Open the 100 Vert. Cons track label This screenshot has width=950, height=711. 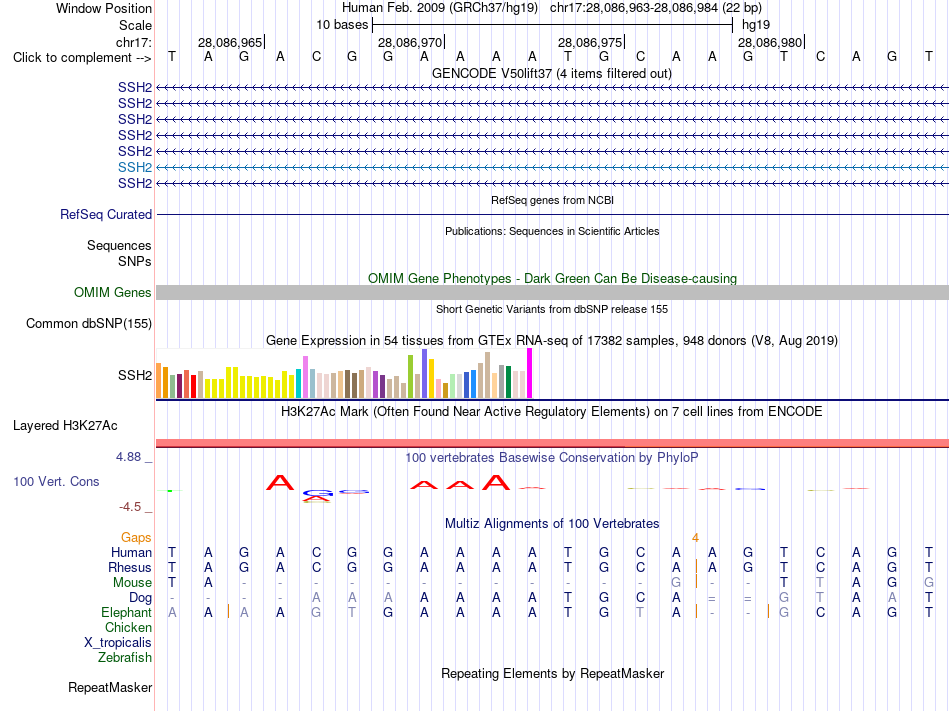coord(56,481)
